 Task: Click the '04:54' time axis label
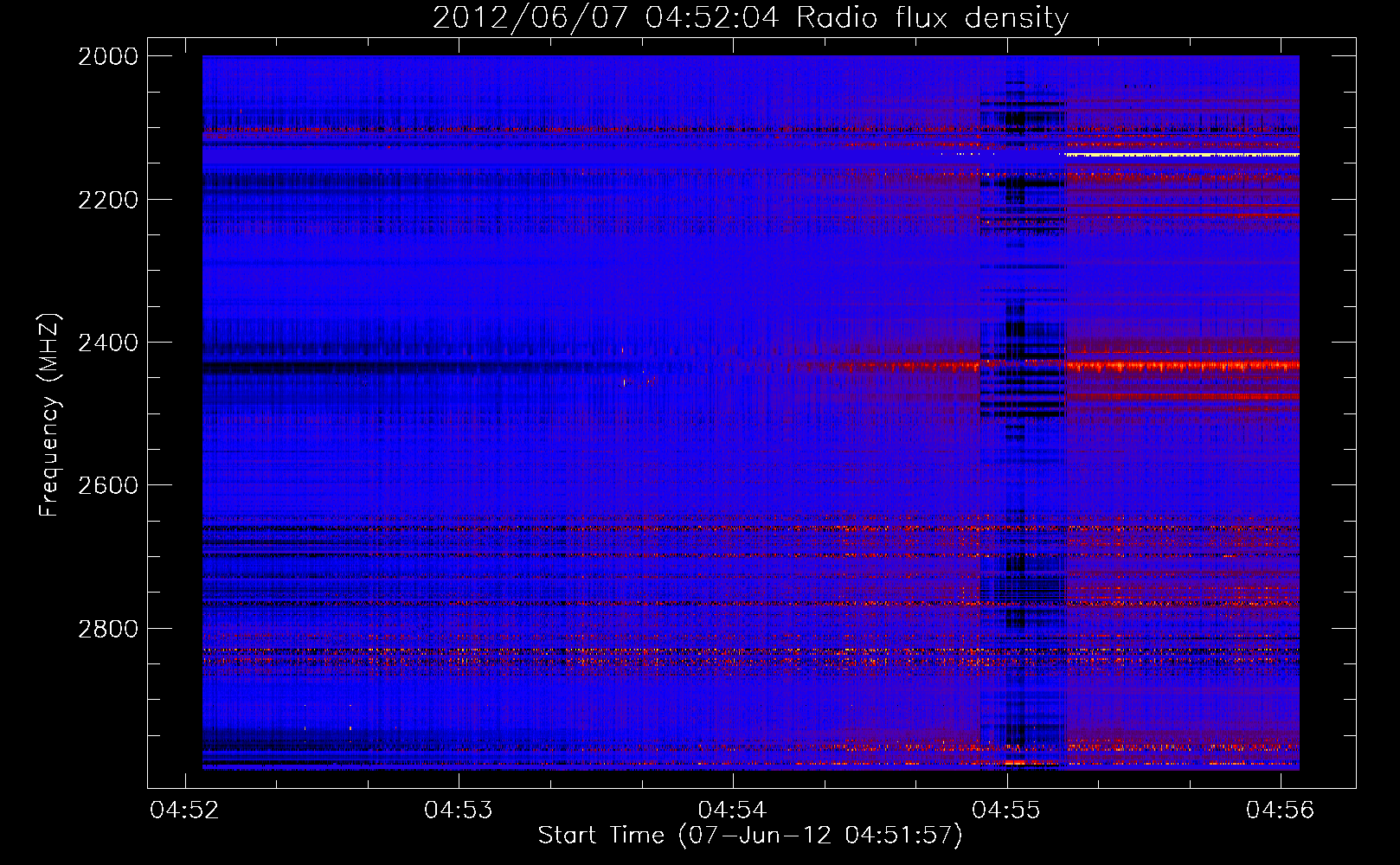point(732,810)
